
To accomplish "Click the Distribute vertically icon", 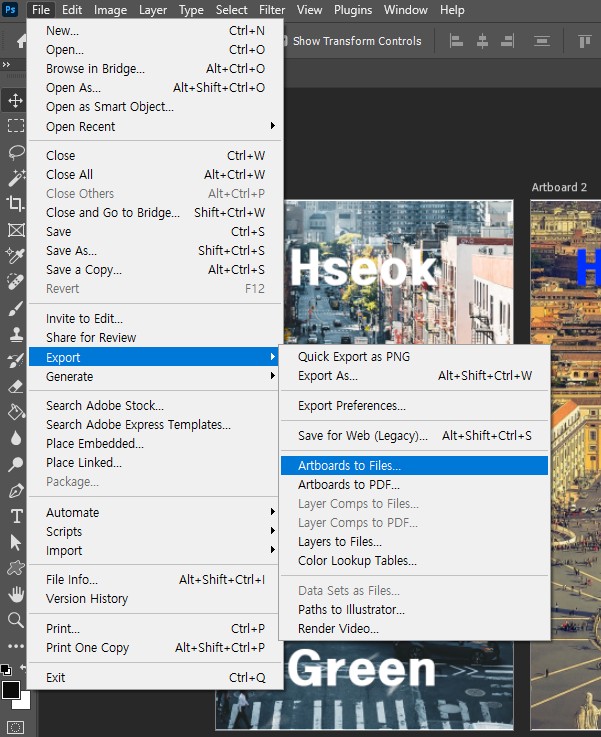I will [542, 41].
